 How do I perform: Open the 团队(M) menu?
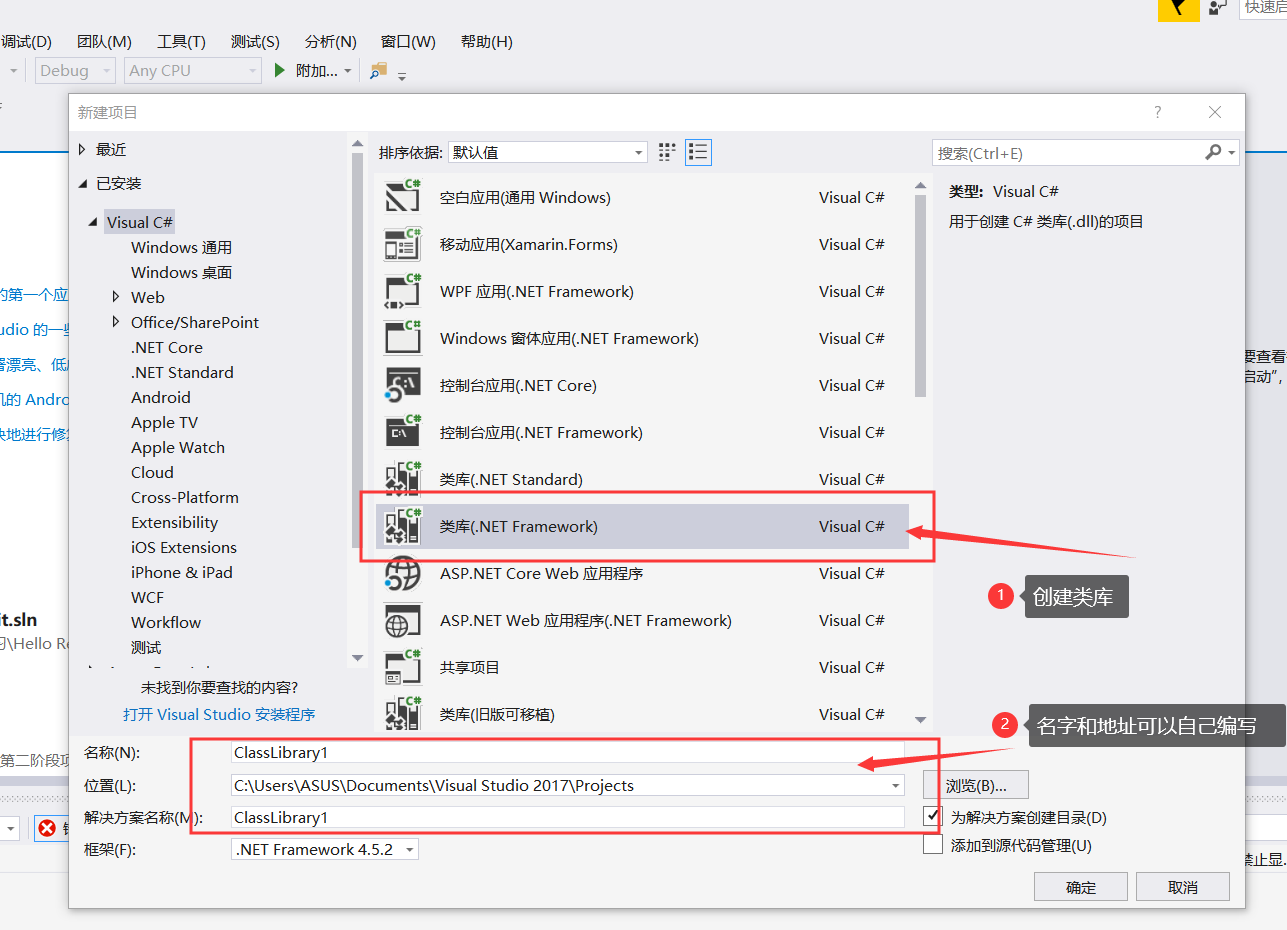pyautogui.click(x=104, y=41)
